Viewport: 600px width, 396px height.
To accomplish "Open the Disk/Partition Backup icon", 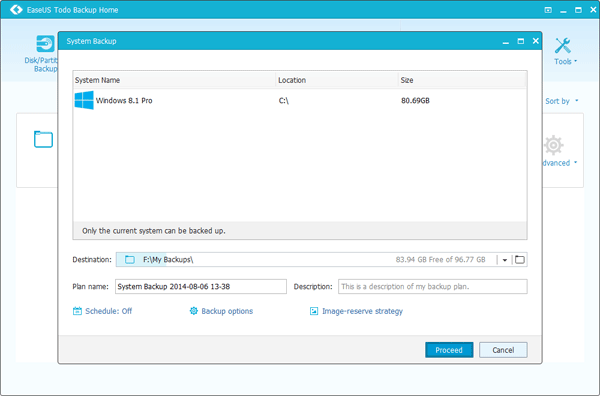I will [45, 44].
